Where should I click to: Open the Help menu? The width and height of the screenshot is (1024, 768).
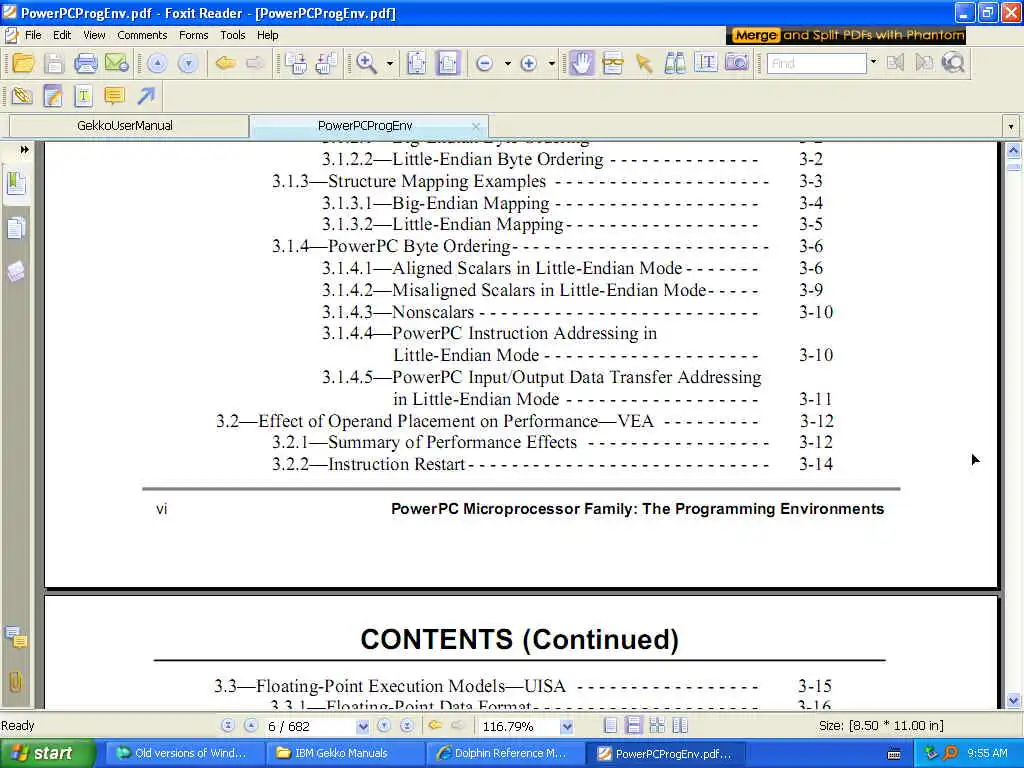(267, 35)
